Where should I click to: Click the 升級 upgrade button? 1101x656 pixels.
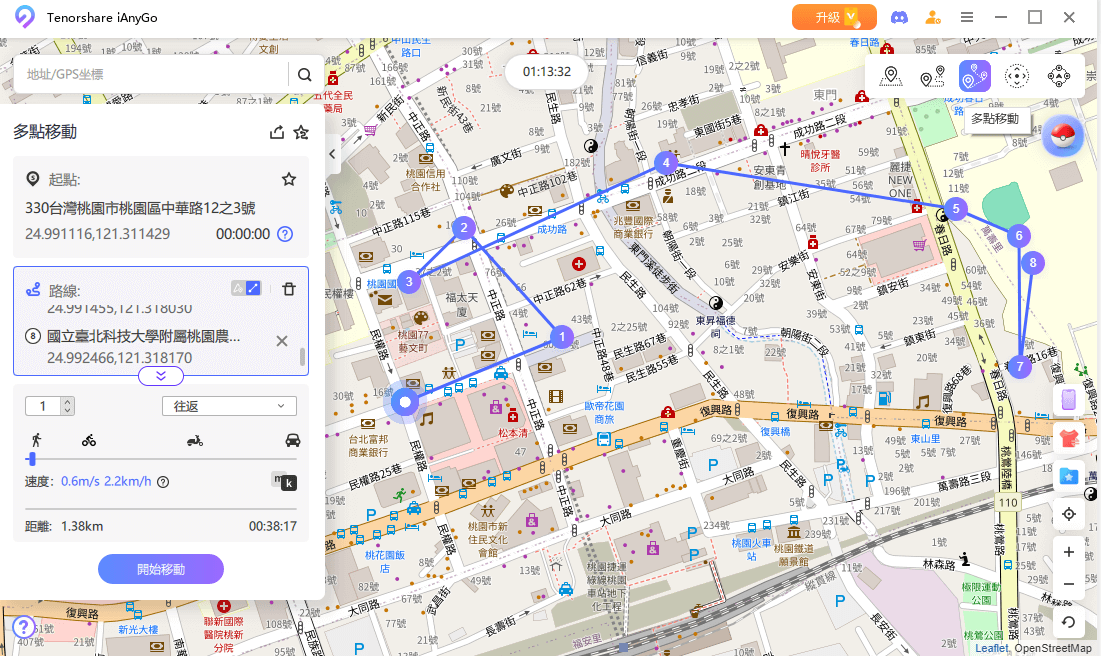pyautogui.click(x=834, y=17)
